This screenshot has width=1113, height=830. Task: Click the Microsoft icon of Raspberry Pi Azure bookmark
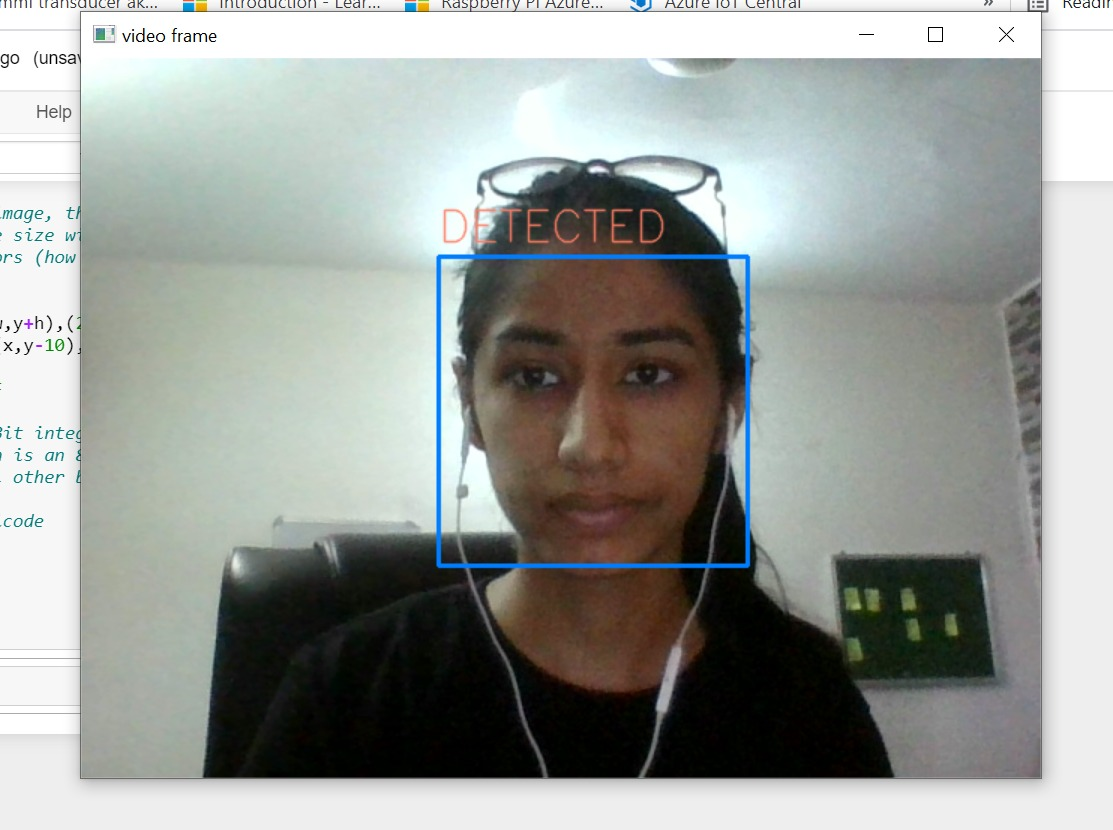click(x=417, y=5)
